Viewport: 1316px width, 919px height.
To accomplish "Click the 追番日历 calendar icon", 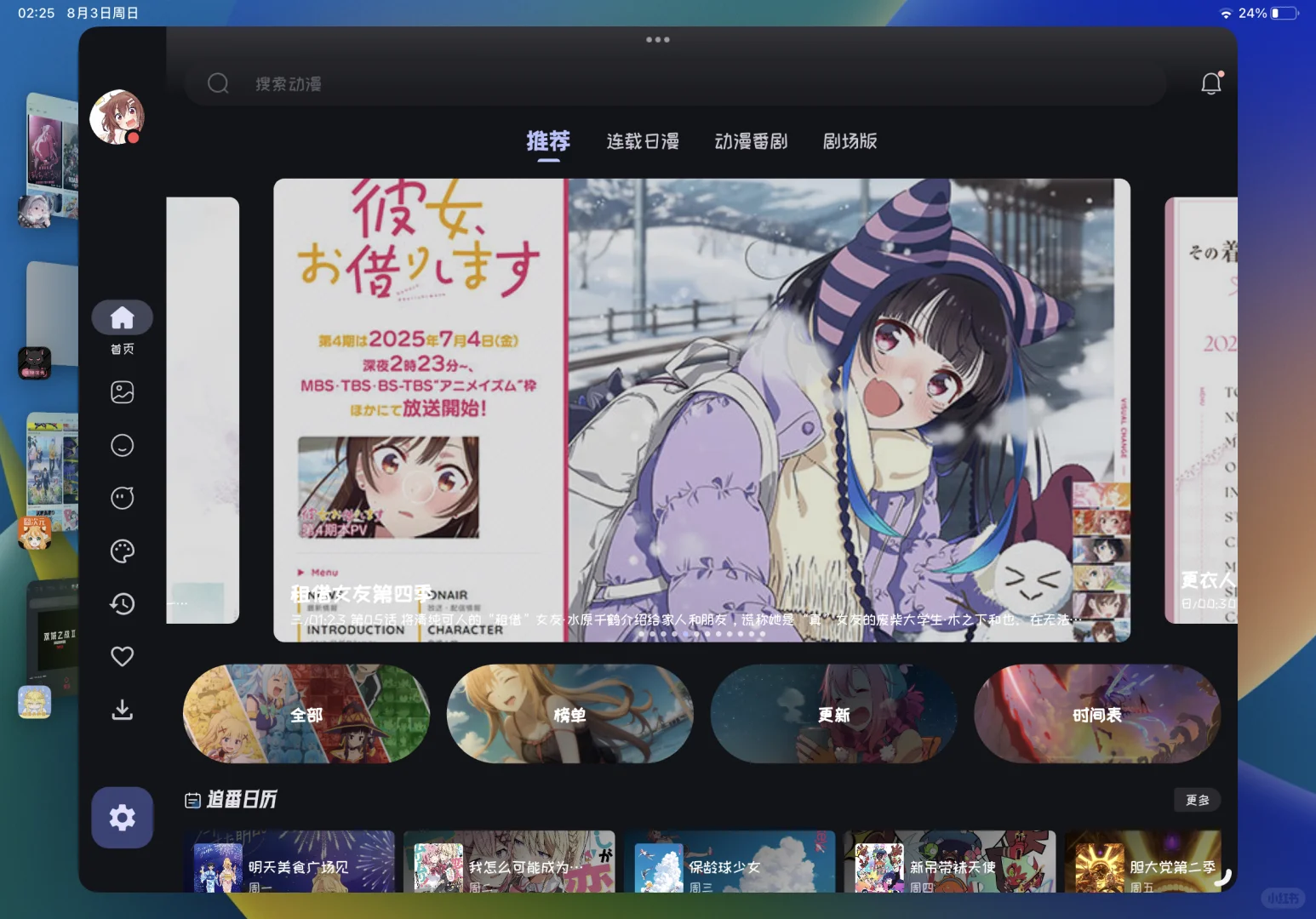I will tap(192, 799).
